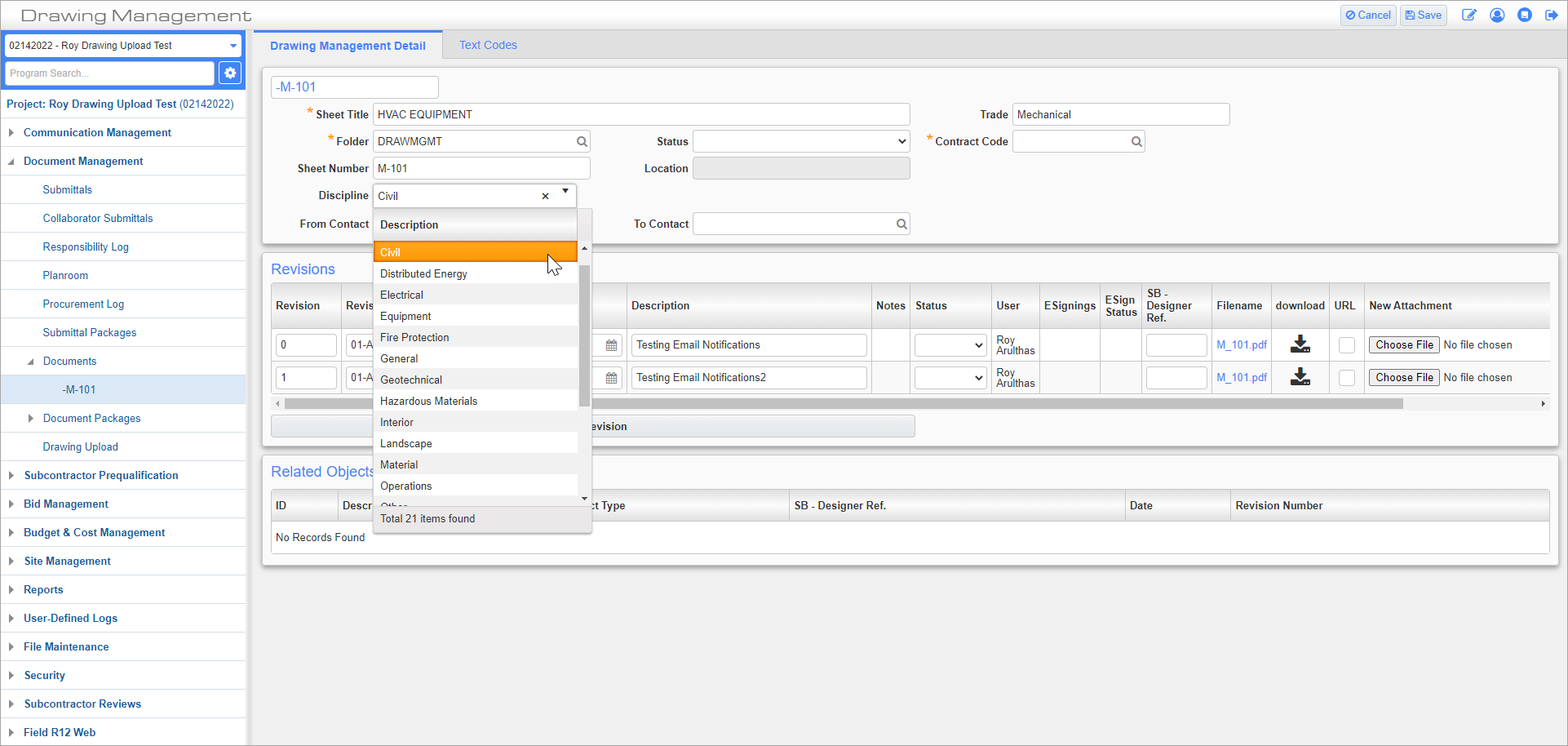Toggle Discipline dropdown arrow
Image resolution: width=1568 pixels, height=746 pixels.
[565, 193]
